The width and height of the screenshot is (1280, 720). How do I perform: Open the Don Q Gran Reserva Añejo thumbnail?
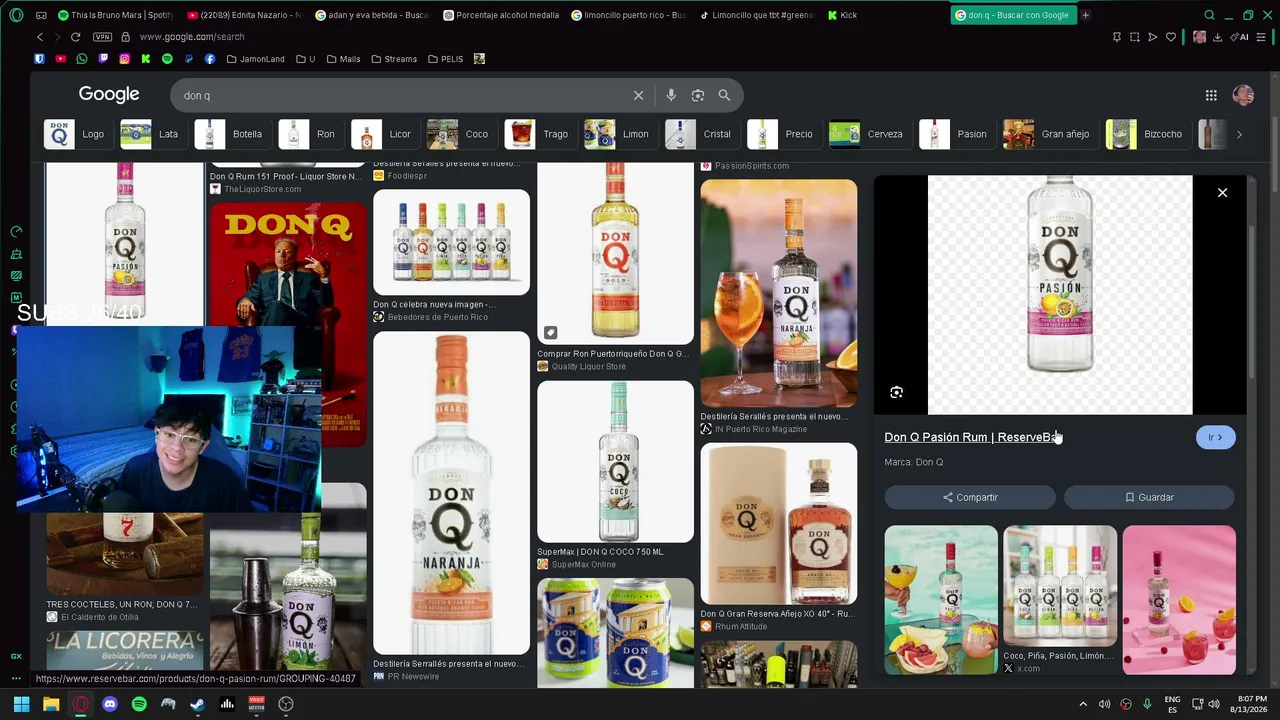[778, 524]
